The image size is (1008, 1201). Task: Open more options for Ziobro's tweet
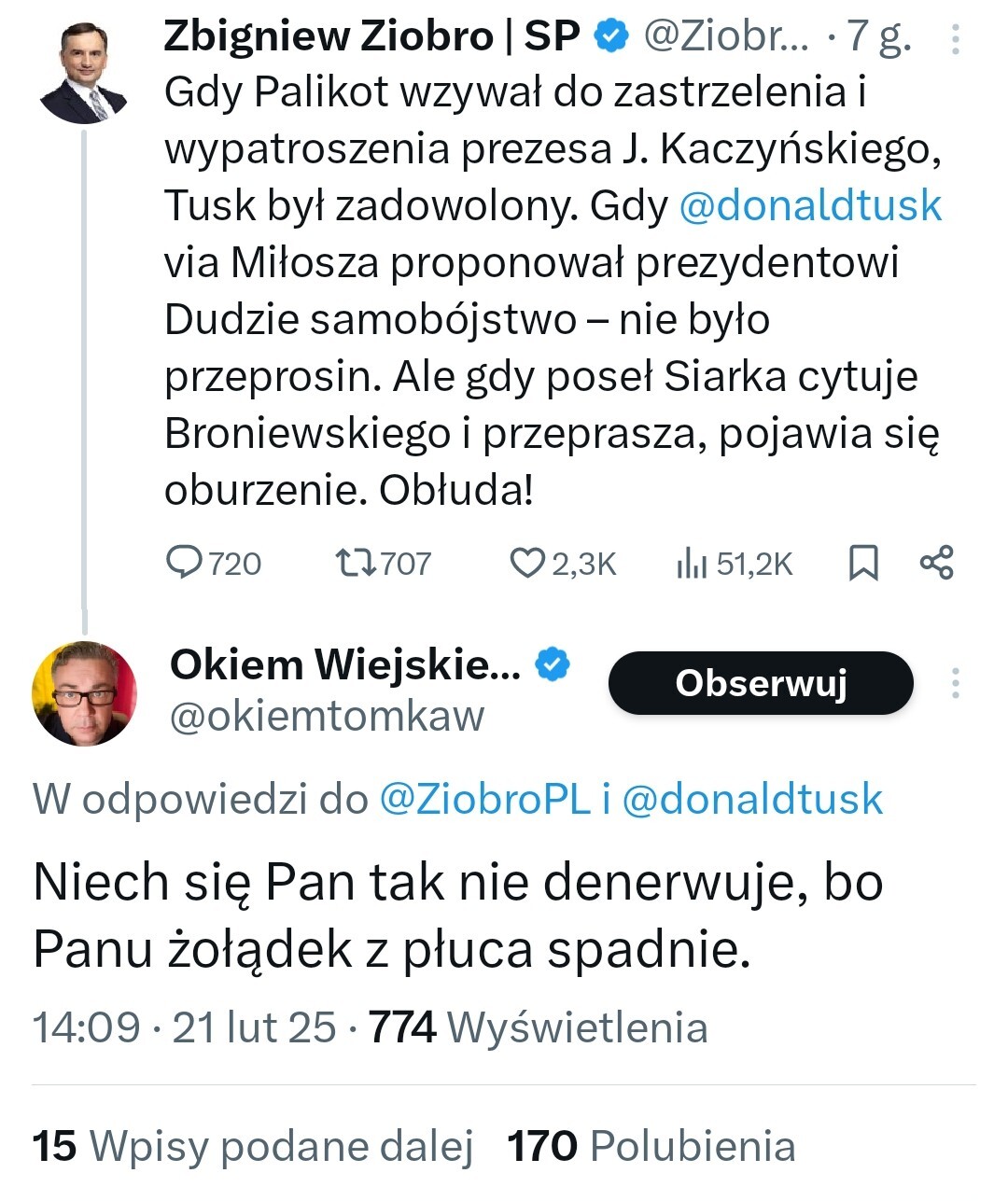point(956,37)
